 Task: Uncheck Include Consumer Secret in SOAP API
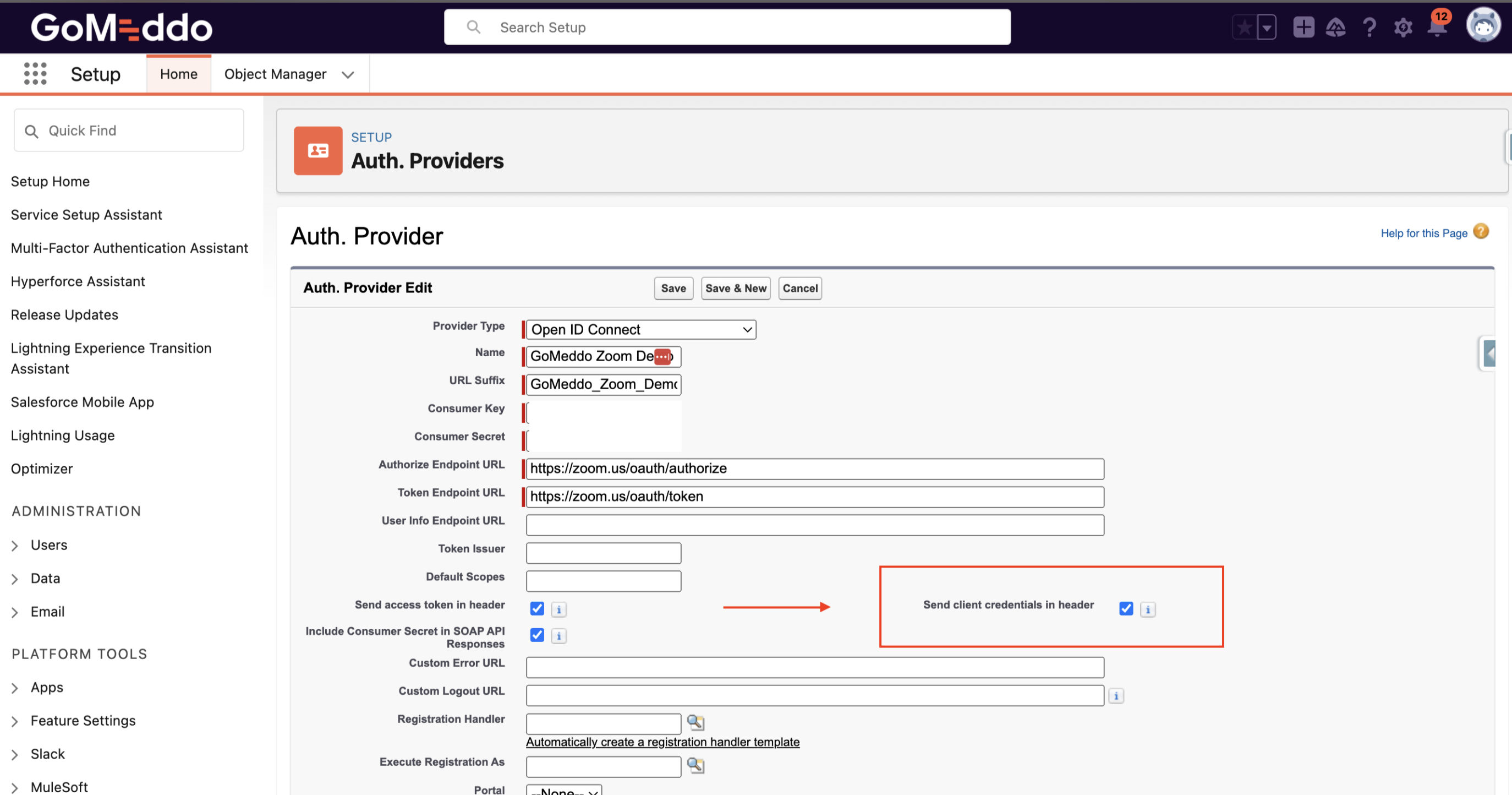pos(537,635)
